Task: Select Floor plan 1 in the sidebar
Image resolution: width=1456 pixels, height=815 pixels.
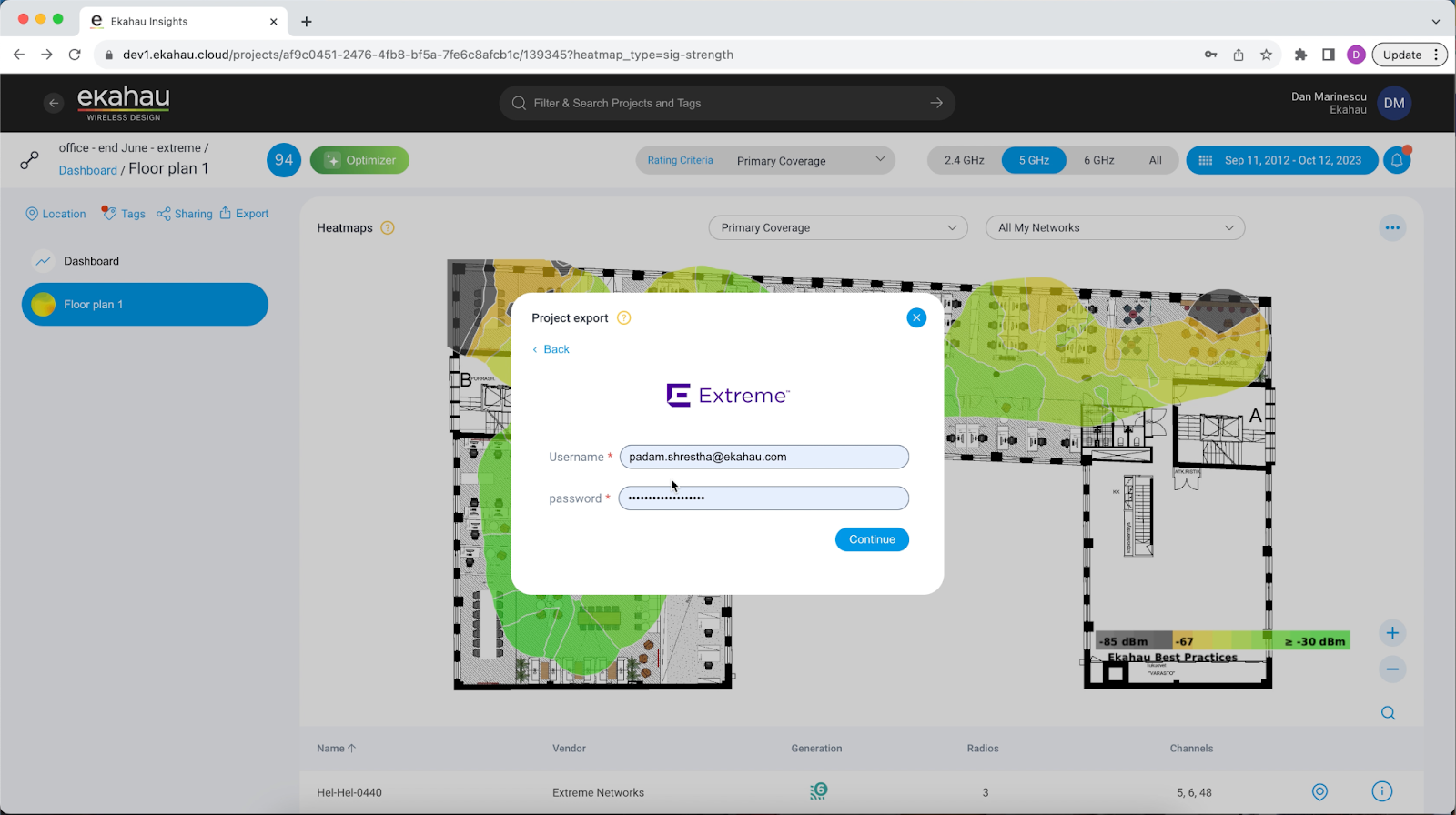Action: (145, 304)
